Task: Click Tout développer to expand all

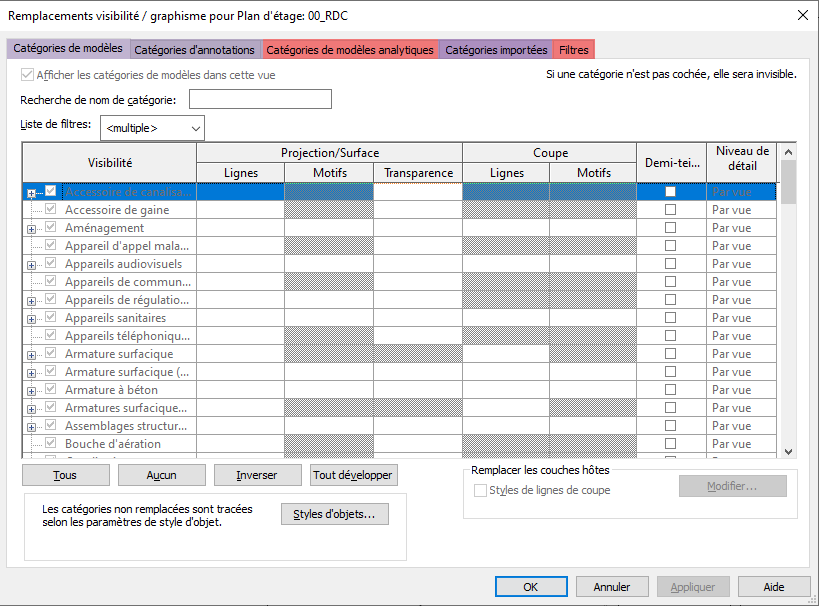Action: pyautogui.click(x=353, y=475)
